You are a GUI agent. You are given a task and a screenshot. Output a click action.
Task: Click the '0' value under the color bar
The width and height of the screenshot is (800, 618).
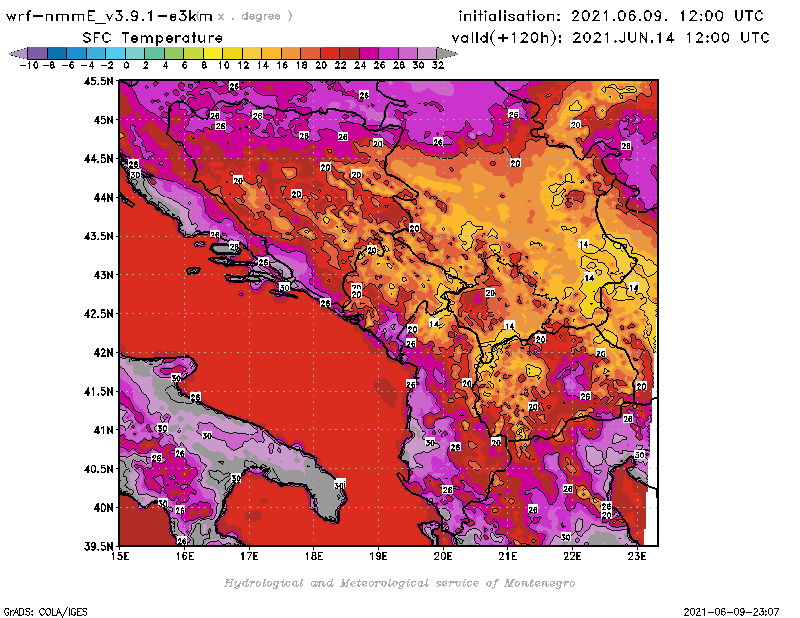click(126, 65)
